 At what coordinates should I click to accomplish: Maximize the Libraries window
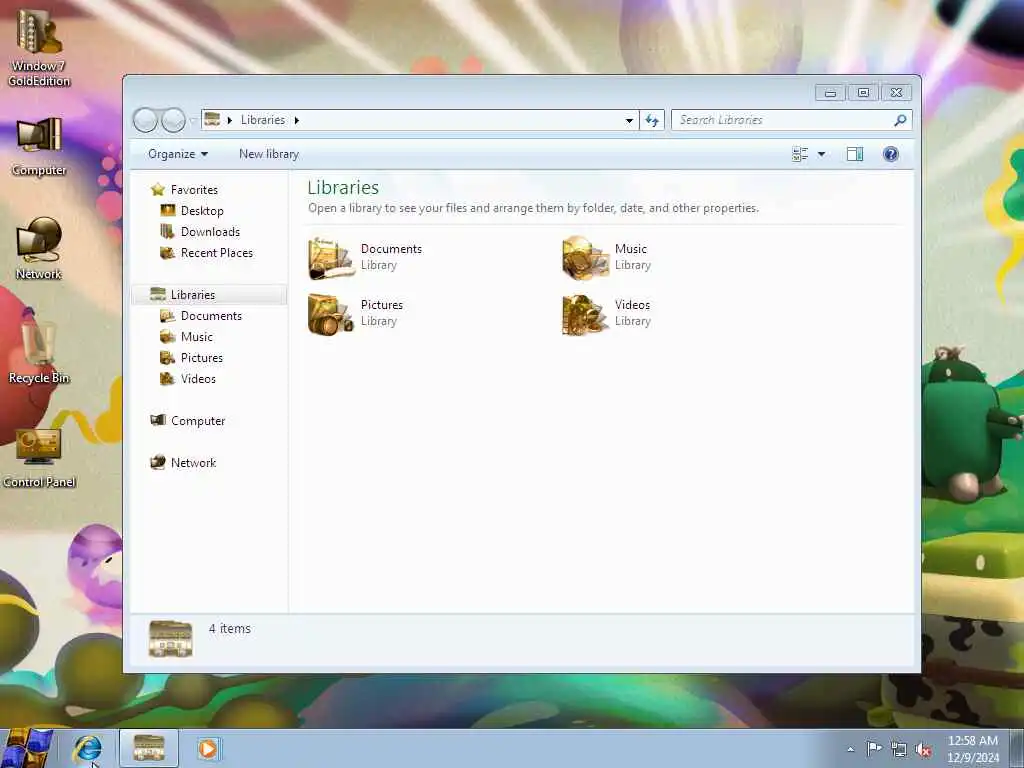863,93
